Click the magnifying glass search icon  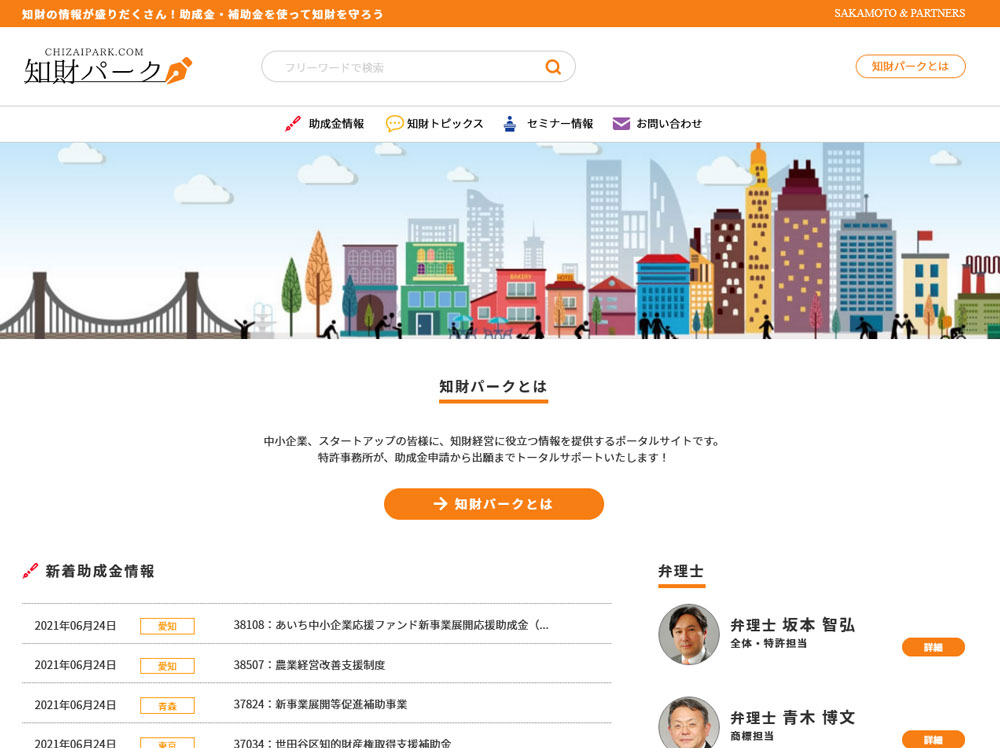tap(553, 67)
